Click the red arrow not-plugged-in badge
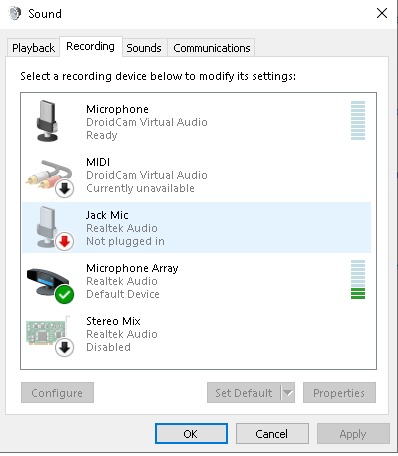398x456 pixels. (64, 241)
